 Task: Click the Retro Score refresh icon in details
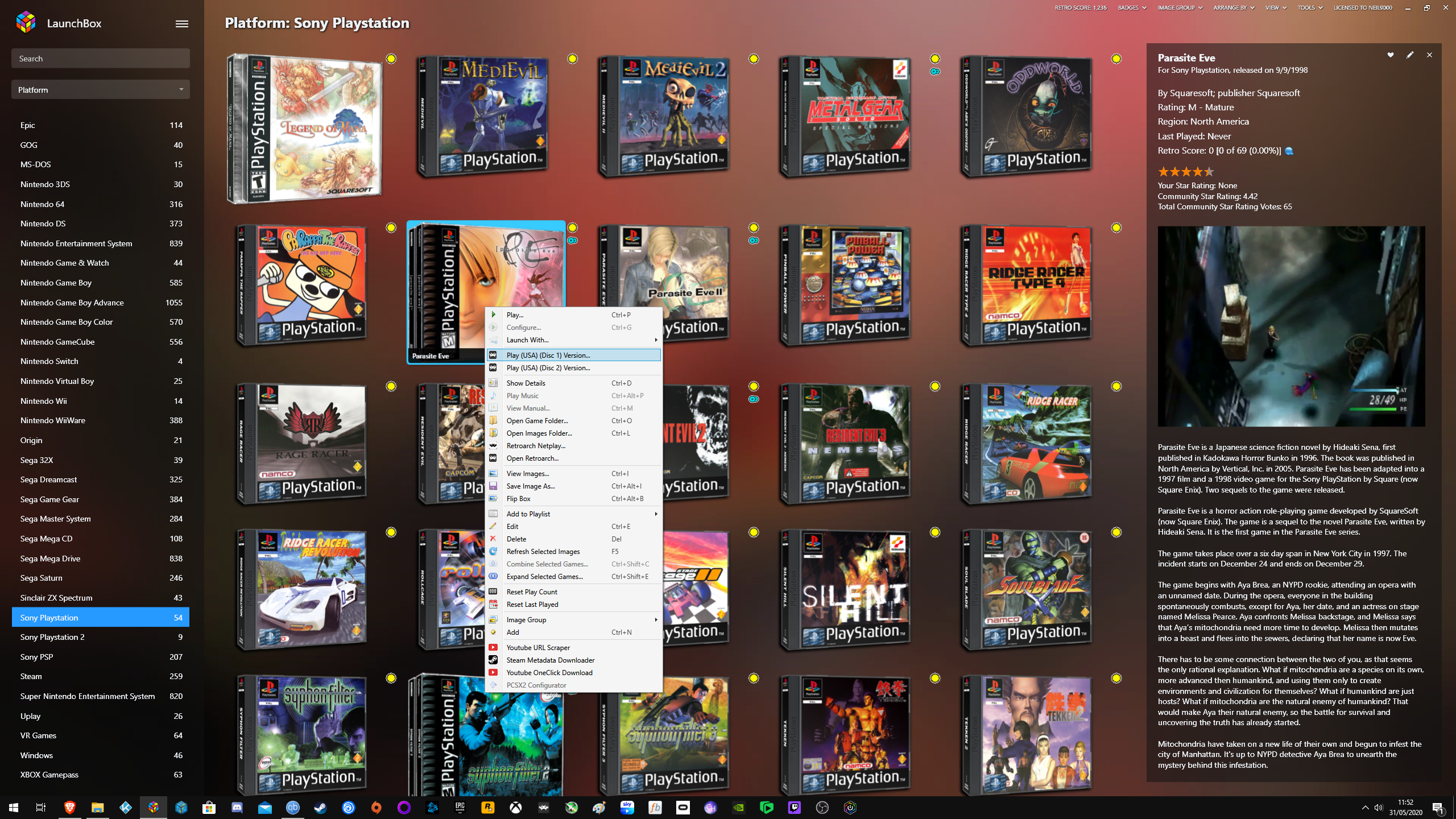pos(1289,151)
